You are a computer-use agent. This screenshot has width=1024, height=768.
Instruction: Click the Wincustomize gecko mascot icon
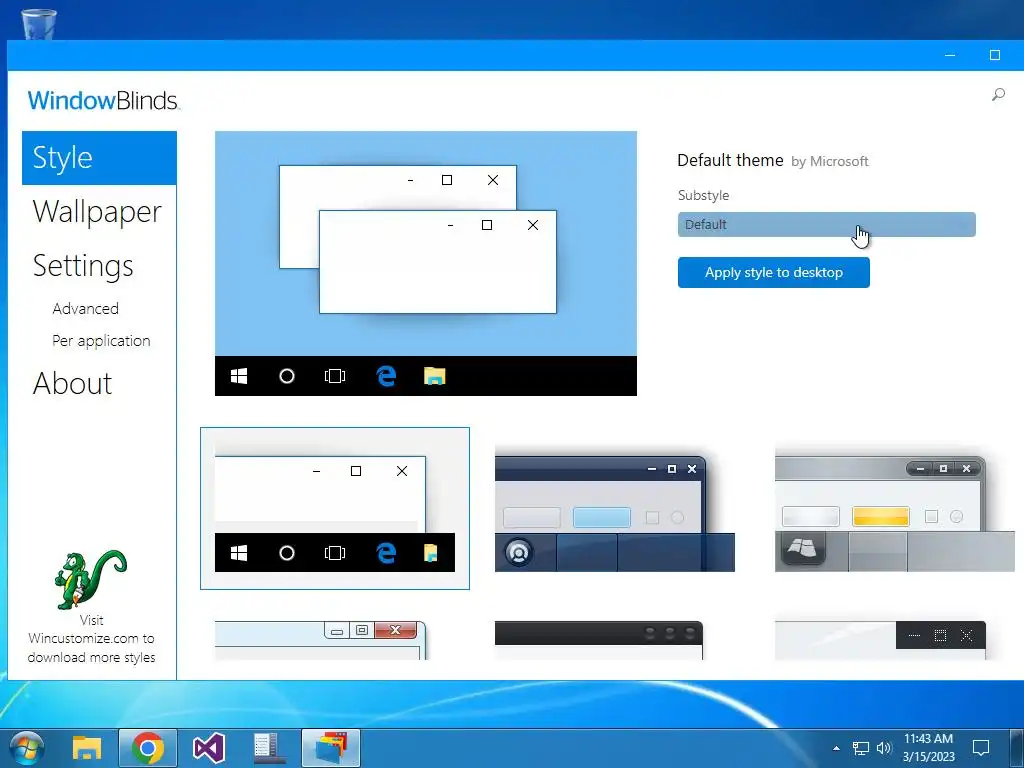coord(91,579)
